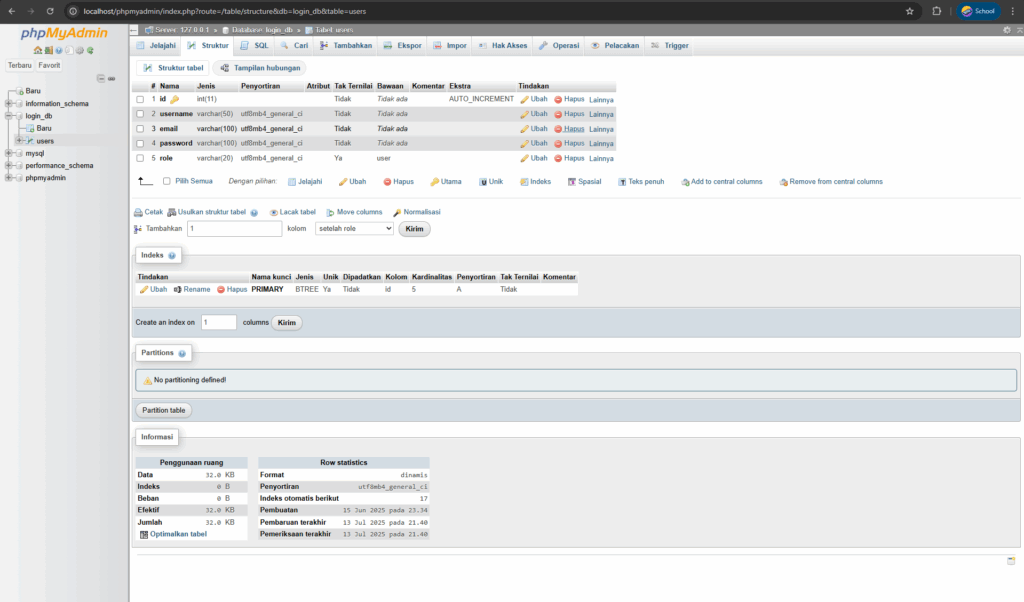Click the help icon beside Partitions heading
1024x602 pixels.
point(182,353)
